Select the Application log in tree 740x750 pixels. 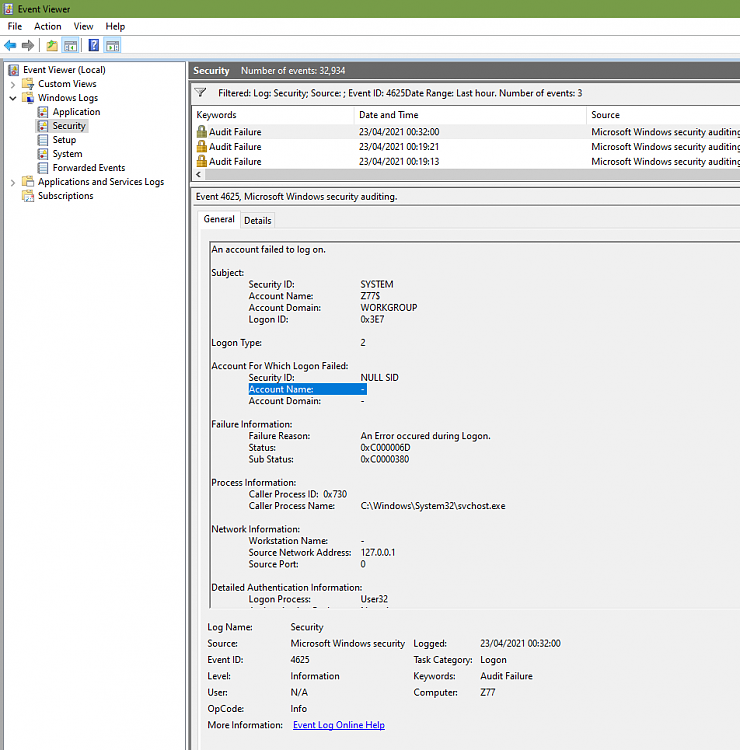tap(77, 112)
